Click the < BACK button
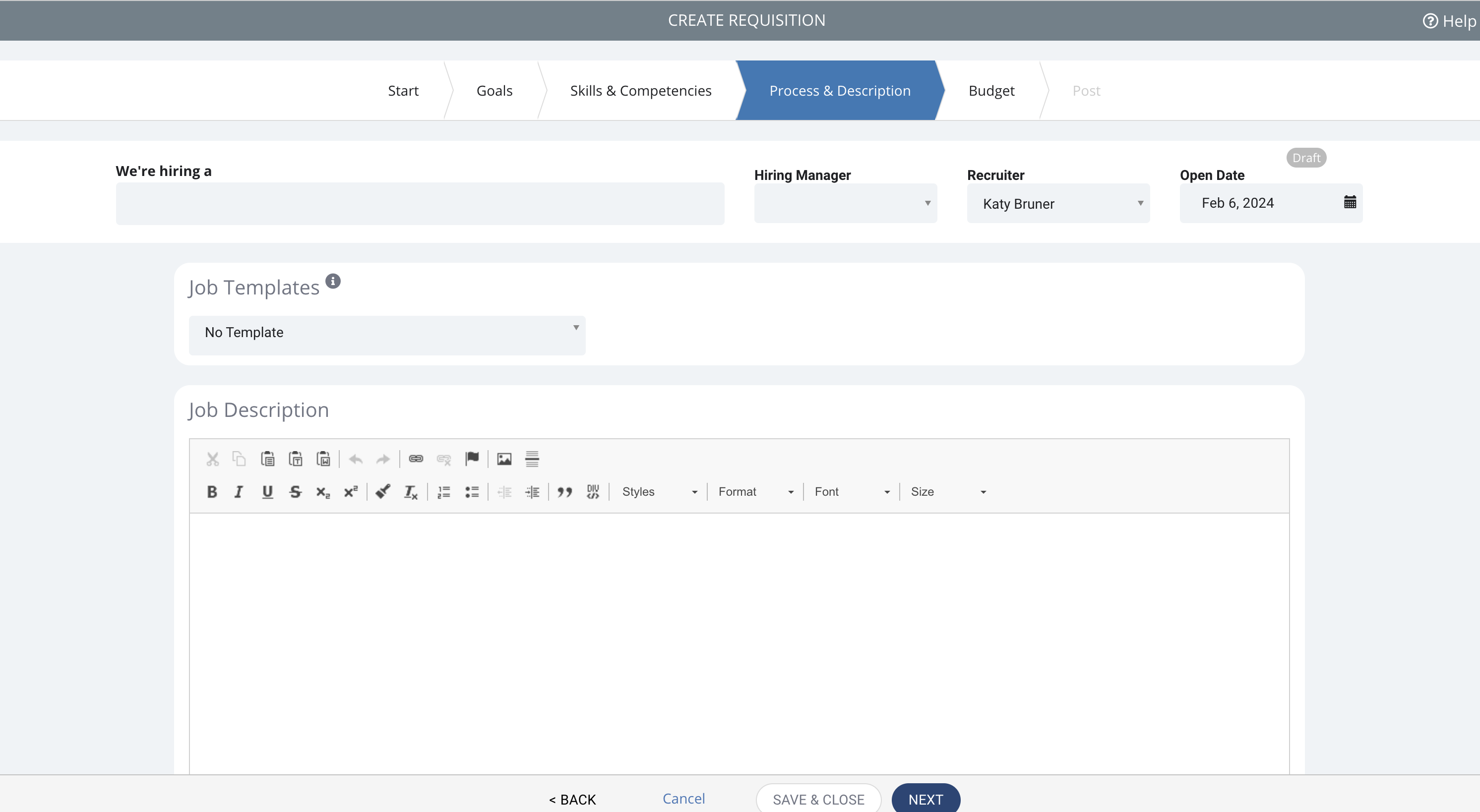Screen dimensions: 1480x812 tap(572, 800)
